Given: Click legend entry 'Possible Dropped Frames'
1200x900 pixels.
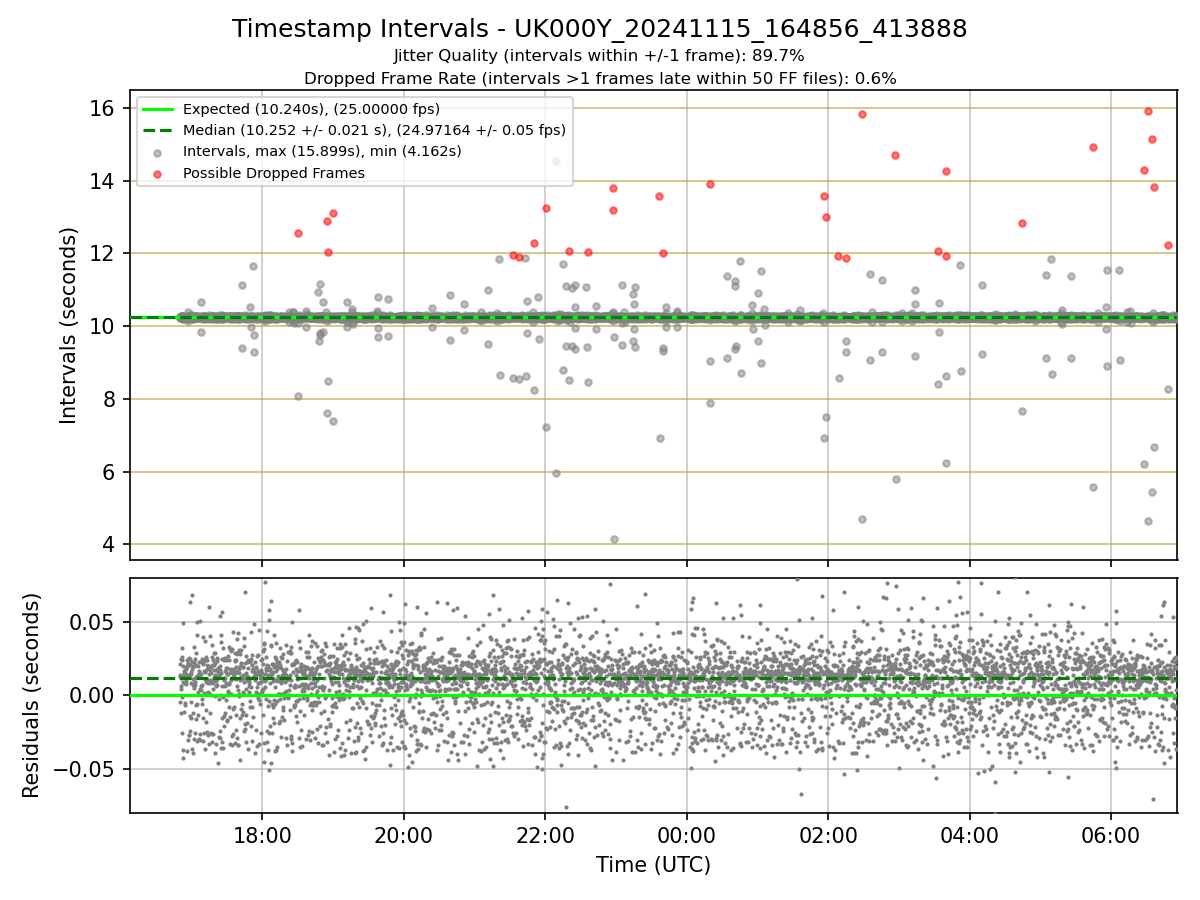Looking at the screenshot, I should pos(273,173).
